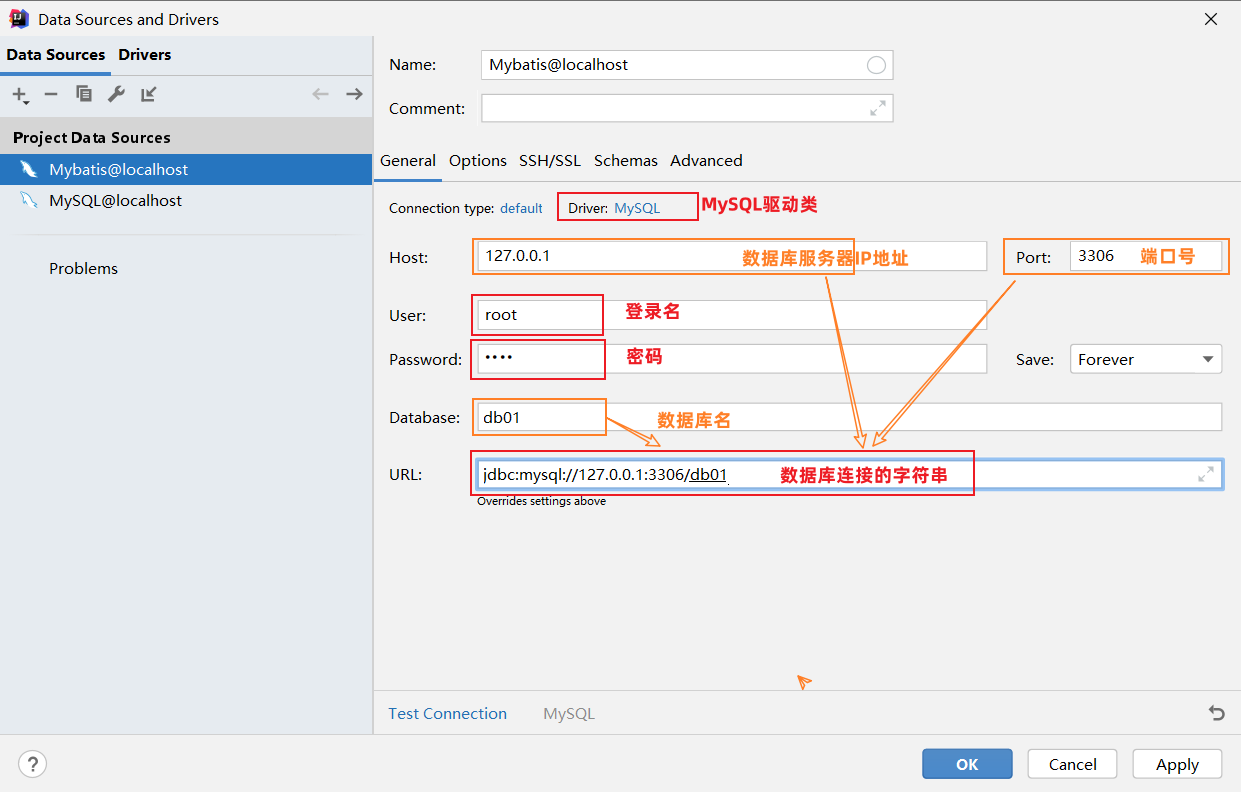
Task: Duplicate the selected data source
Action: click(84, 94)
